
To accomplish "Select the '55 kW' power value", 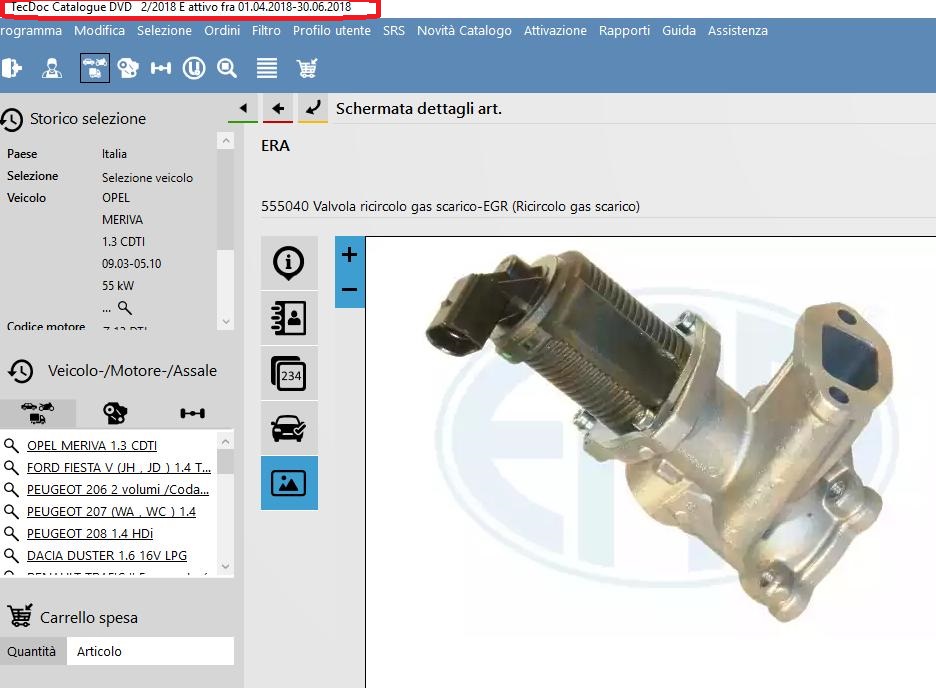I will [x=118, y=285].
